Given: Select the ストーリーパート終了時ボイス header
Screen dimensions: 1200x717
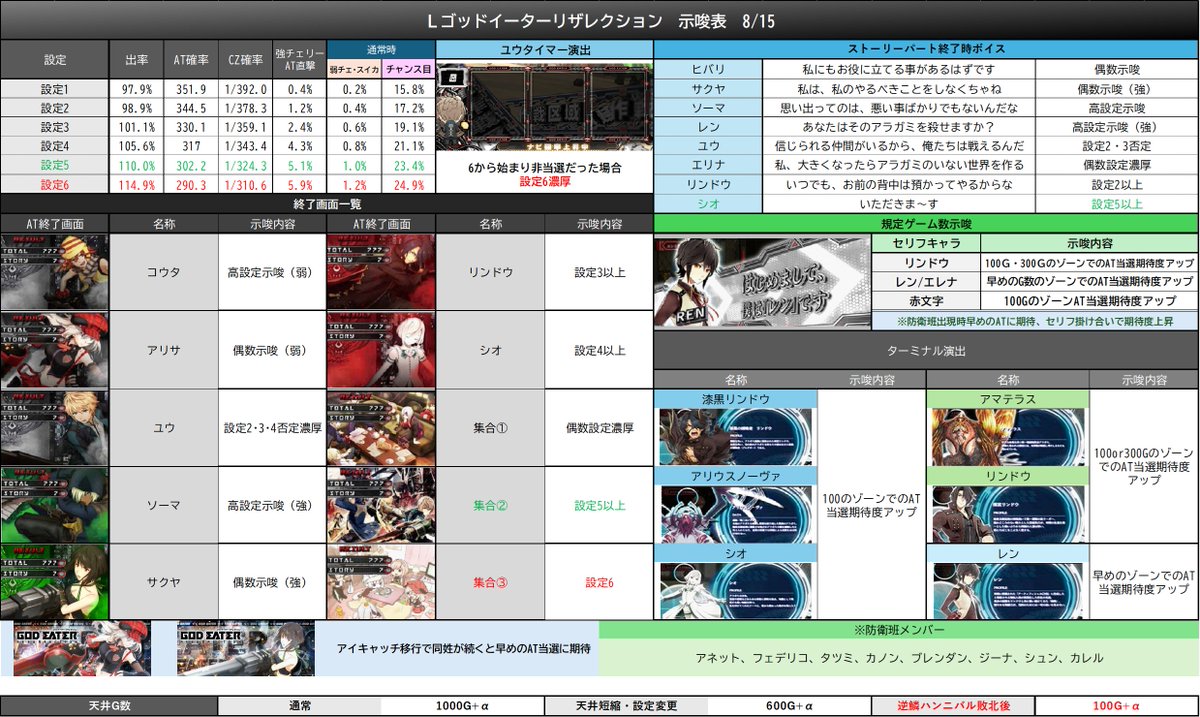Looking at the screenshot, I should coord(927,50).
